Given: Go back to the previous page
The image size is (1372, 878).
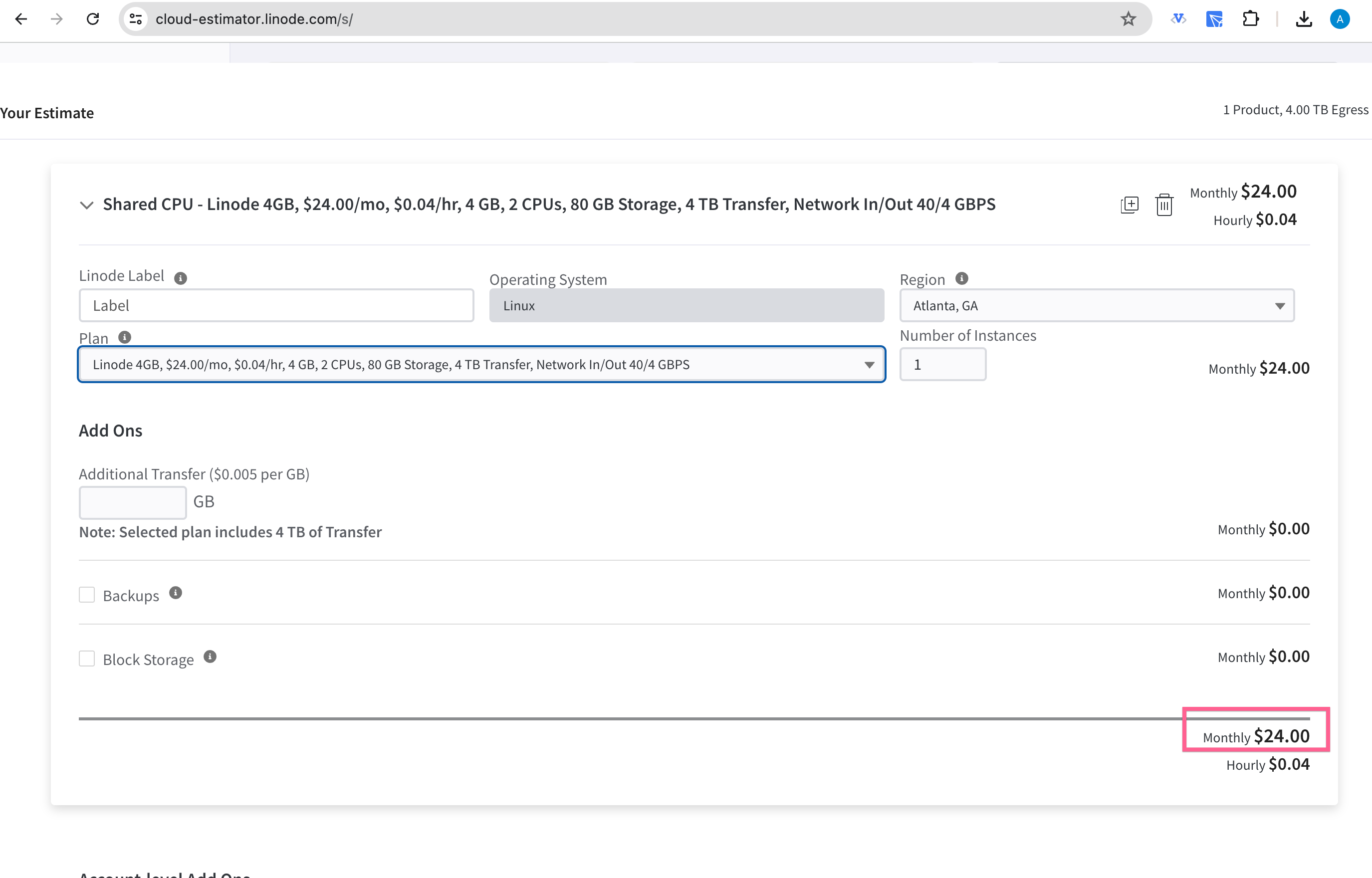Looking at the screenshot, I should pos(21,19).
